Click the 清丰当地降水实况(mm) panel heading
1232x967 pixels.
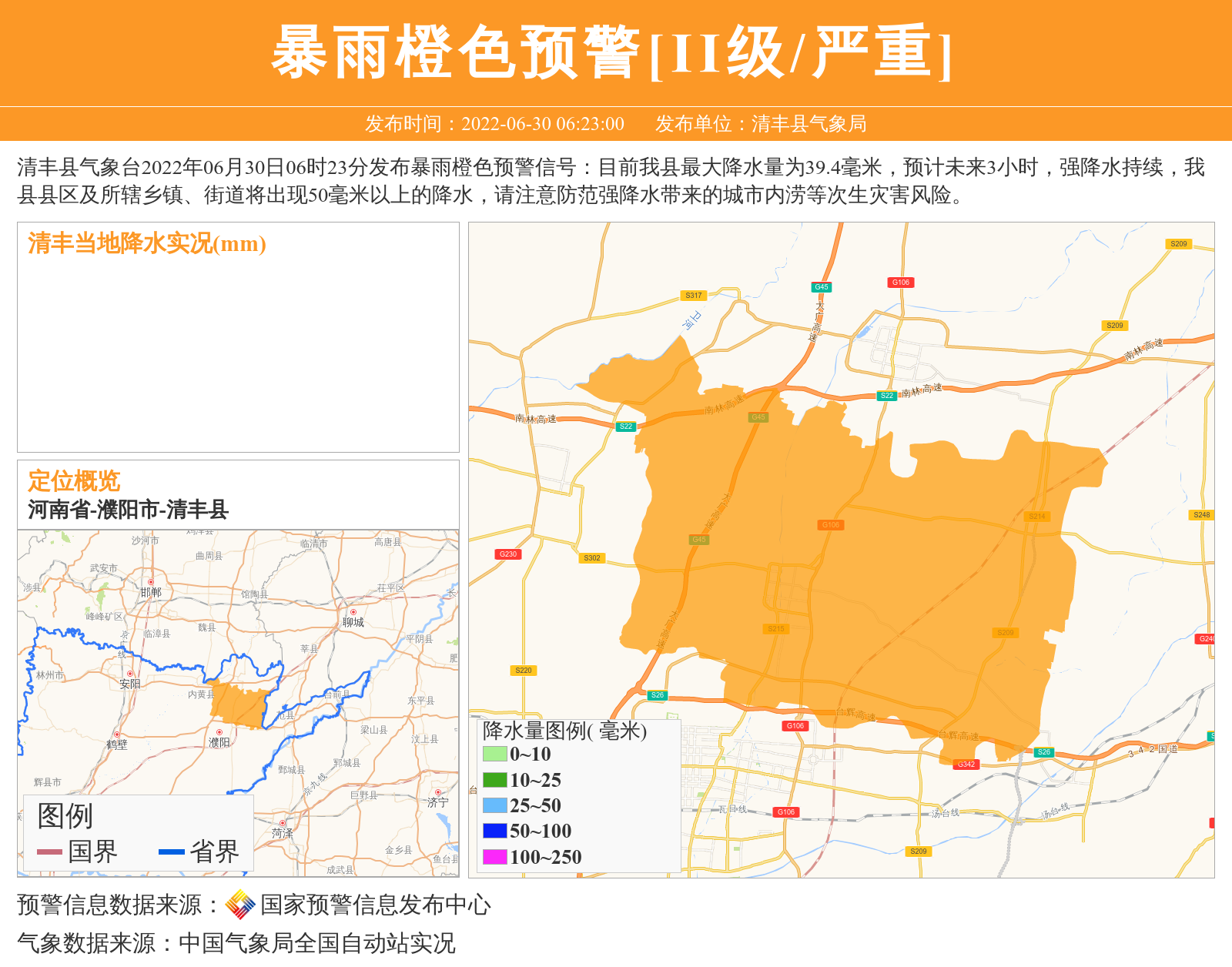147,243
